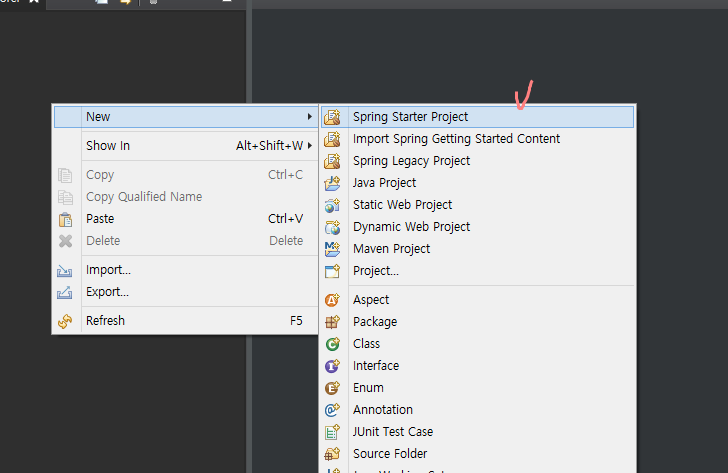Click the generic Project wizard icon
Image resolution: width=728 pixels, height=473 pixels.
(332, 271)
